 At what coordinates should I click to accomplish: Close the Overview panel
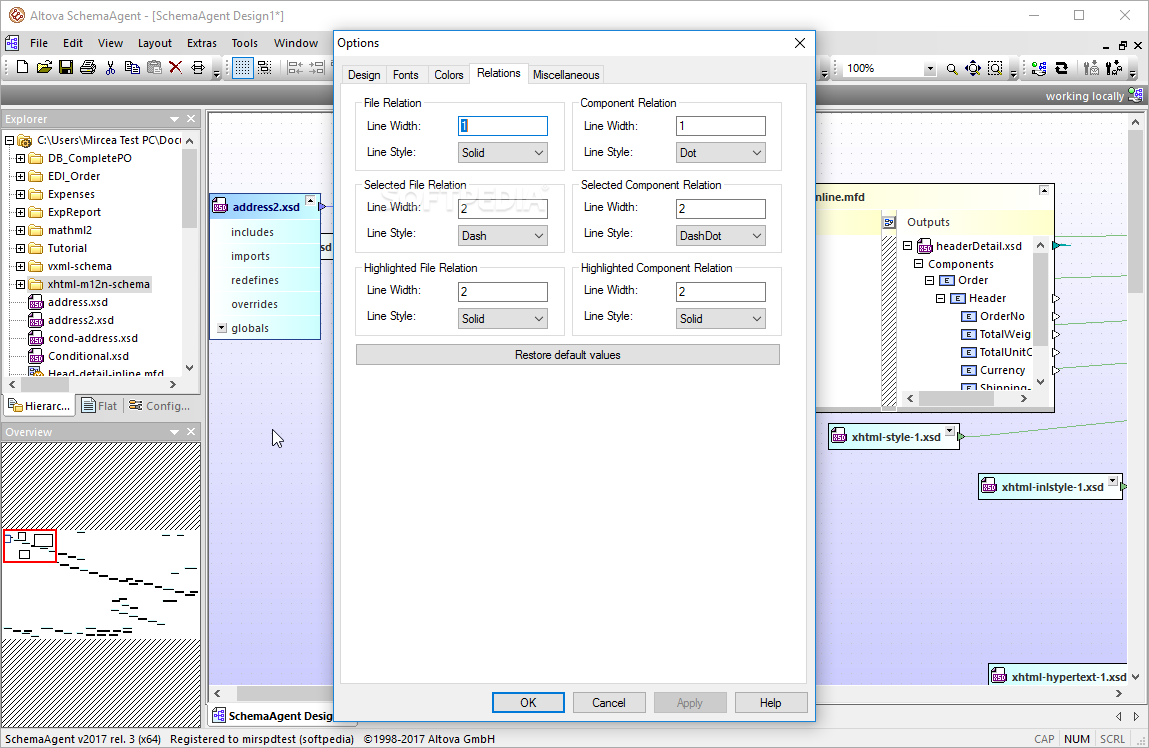coord(191,432)
